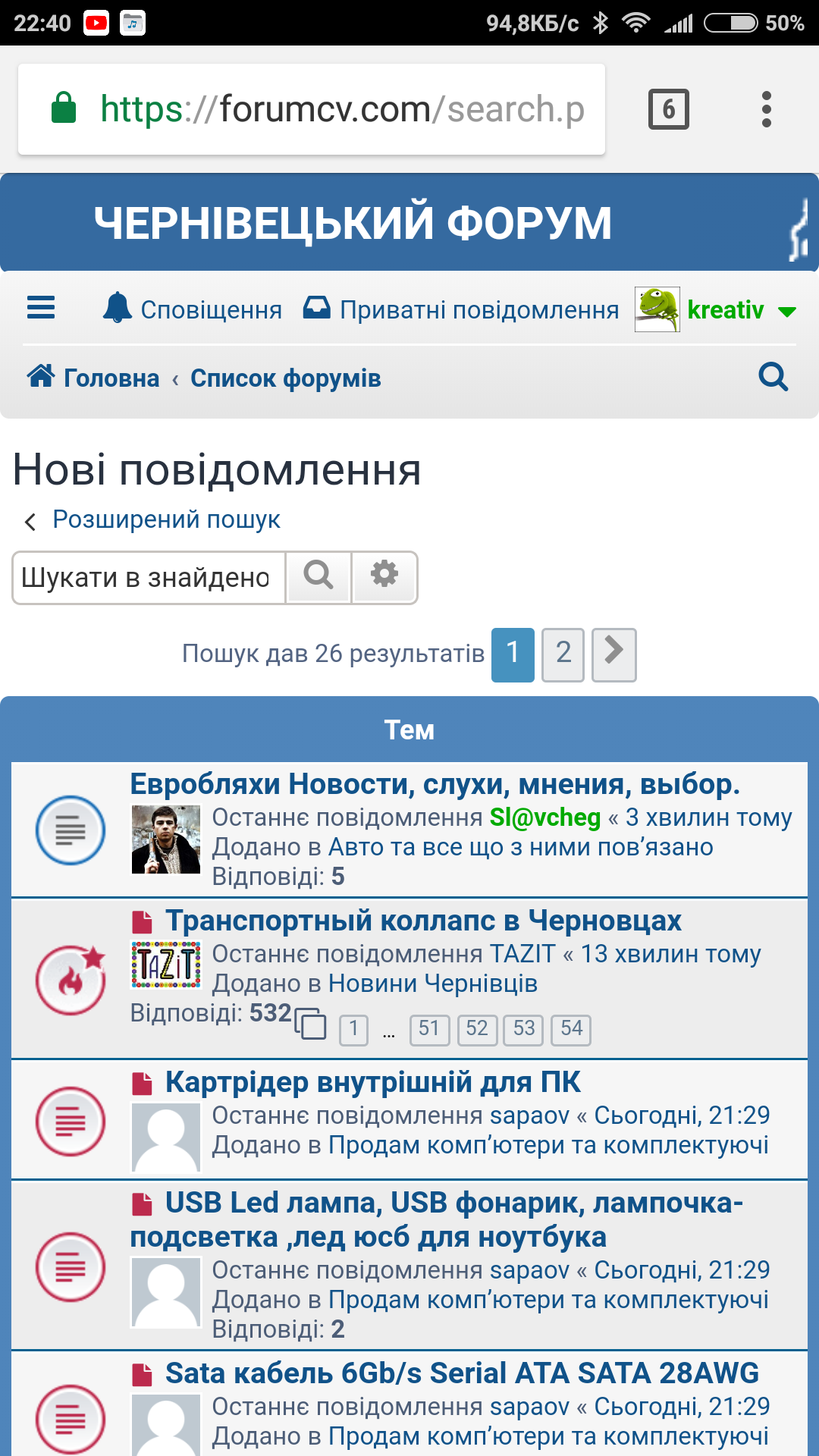819x1456 pixels.
Task: Select results page 2
Action: pos(563,654)
